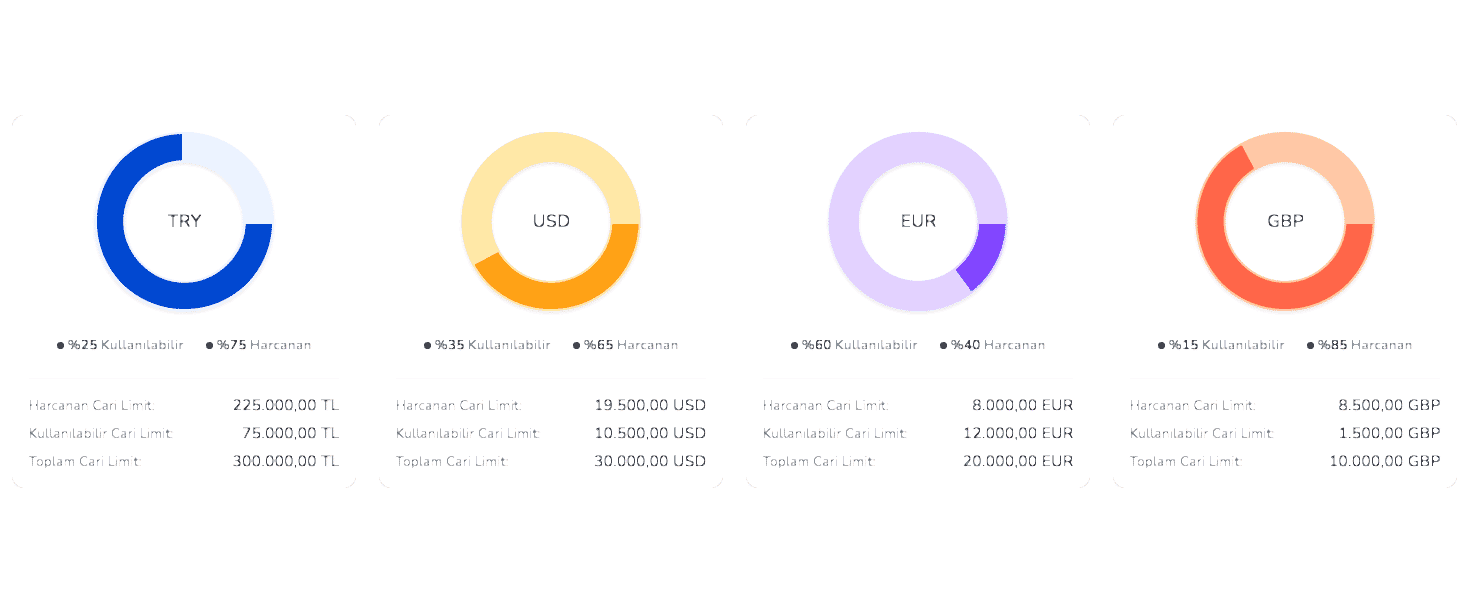
Task: Click the 225.000,00 TL spent limit value
Action: pyautogui.click(x=286, y=405)
